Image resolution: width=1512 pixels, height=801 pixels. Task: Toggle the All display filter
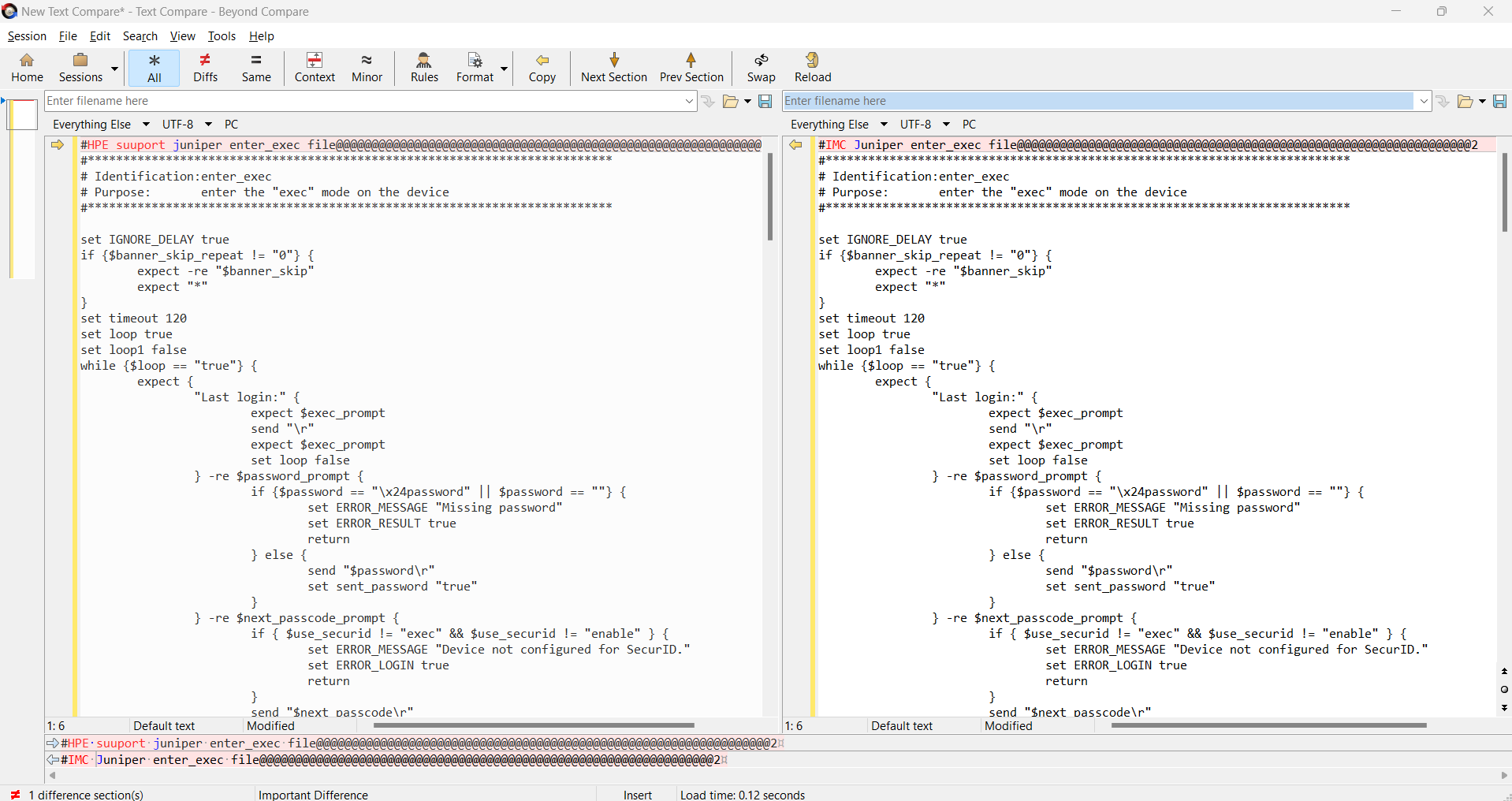coord(155,68)
